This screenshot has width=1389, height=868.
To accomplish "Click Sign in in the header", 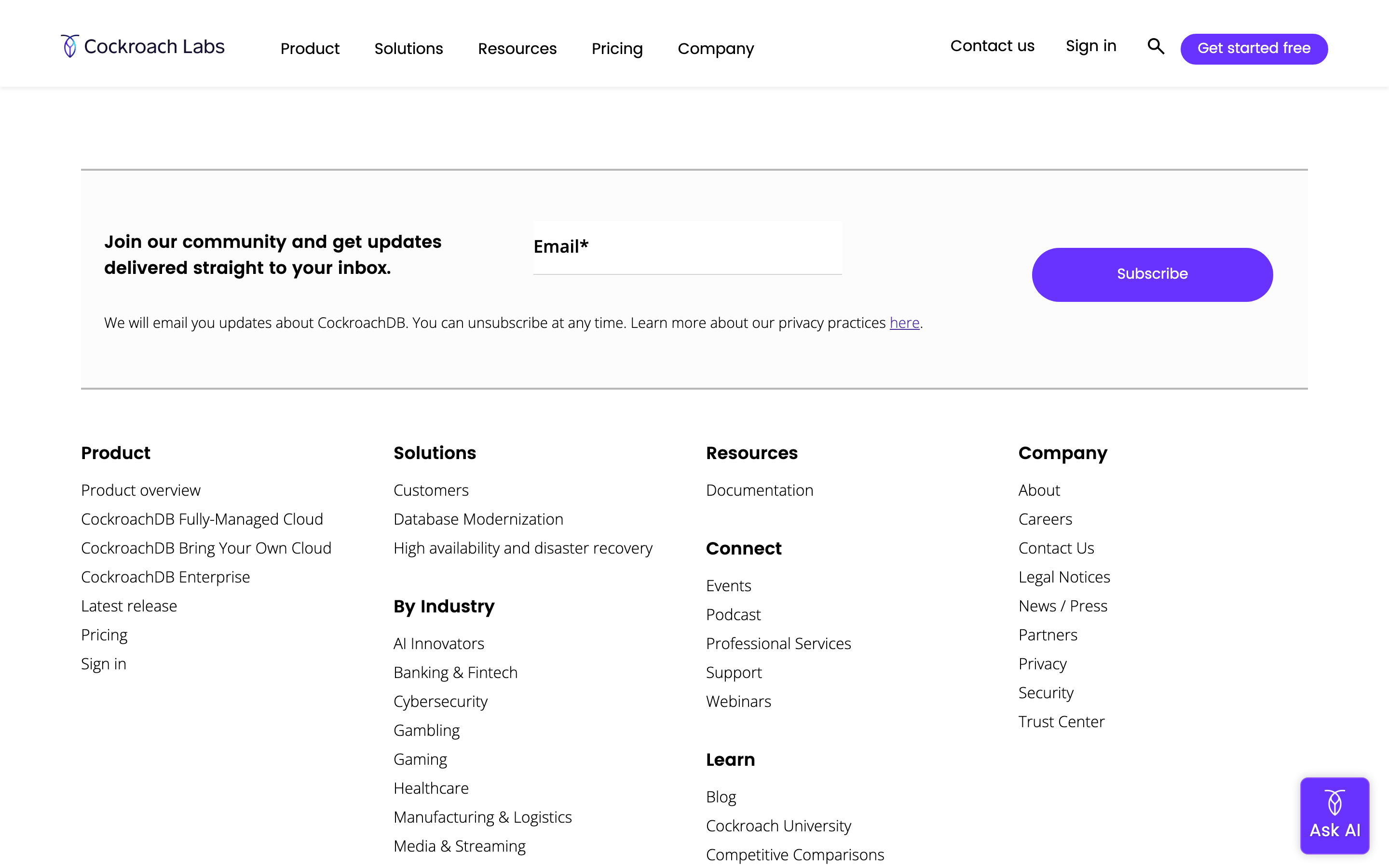I will click(x=1091, y=46).
